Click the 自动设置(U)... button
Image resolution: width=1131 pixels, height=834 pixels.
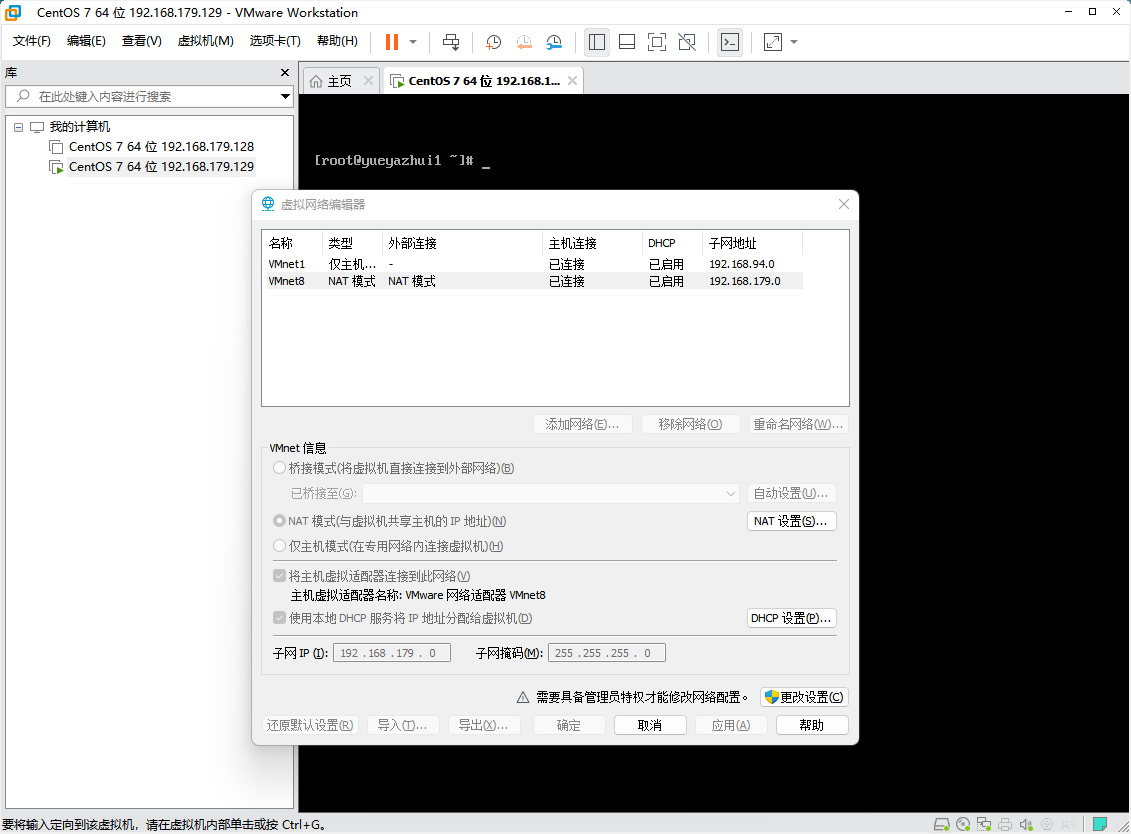(x=791, y=493)
